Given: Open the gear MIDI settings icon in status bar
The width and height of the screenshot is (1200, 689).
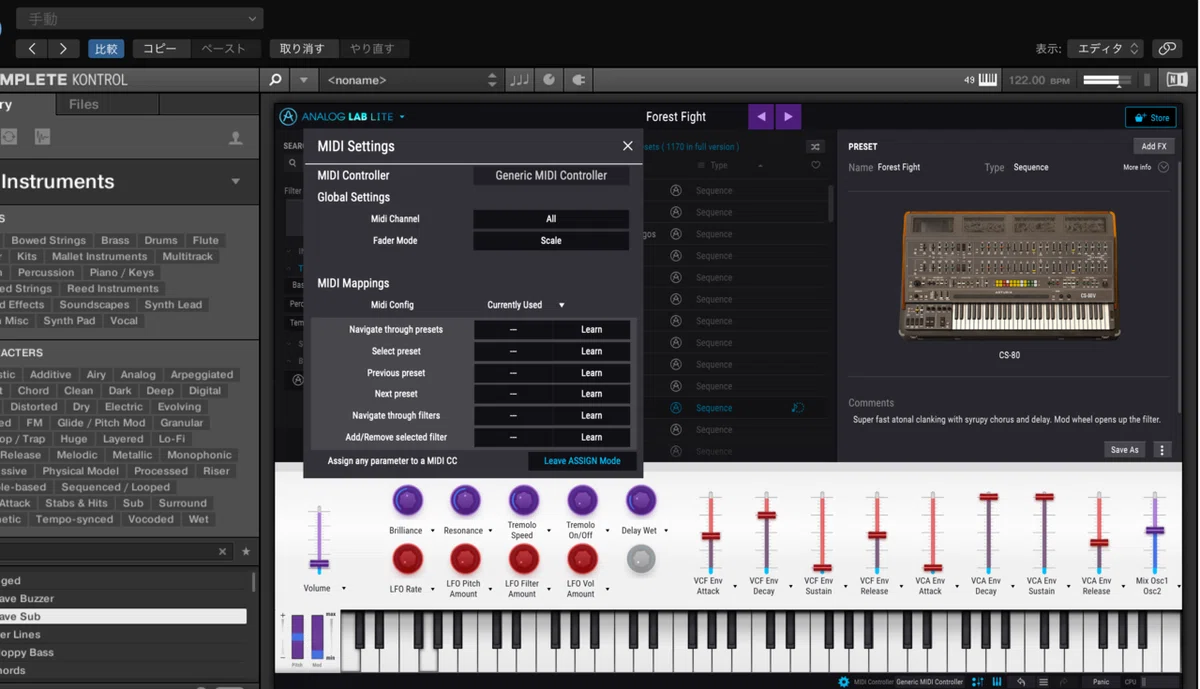Looking at the screenshot, I should (844, 682).
